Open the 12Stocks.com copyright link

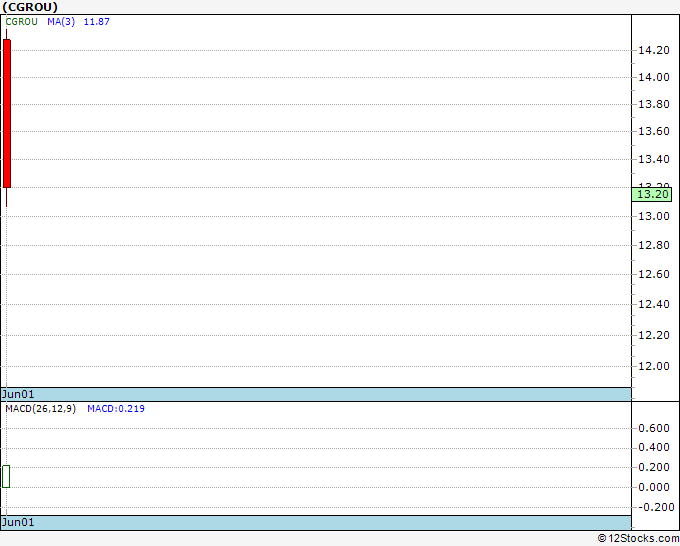click(638, 538)
